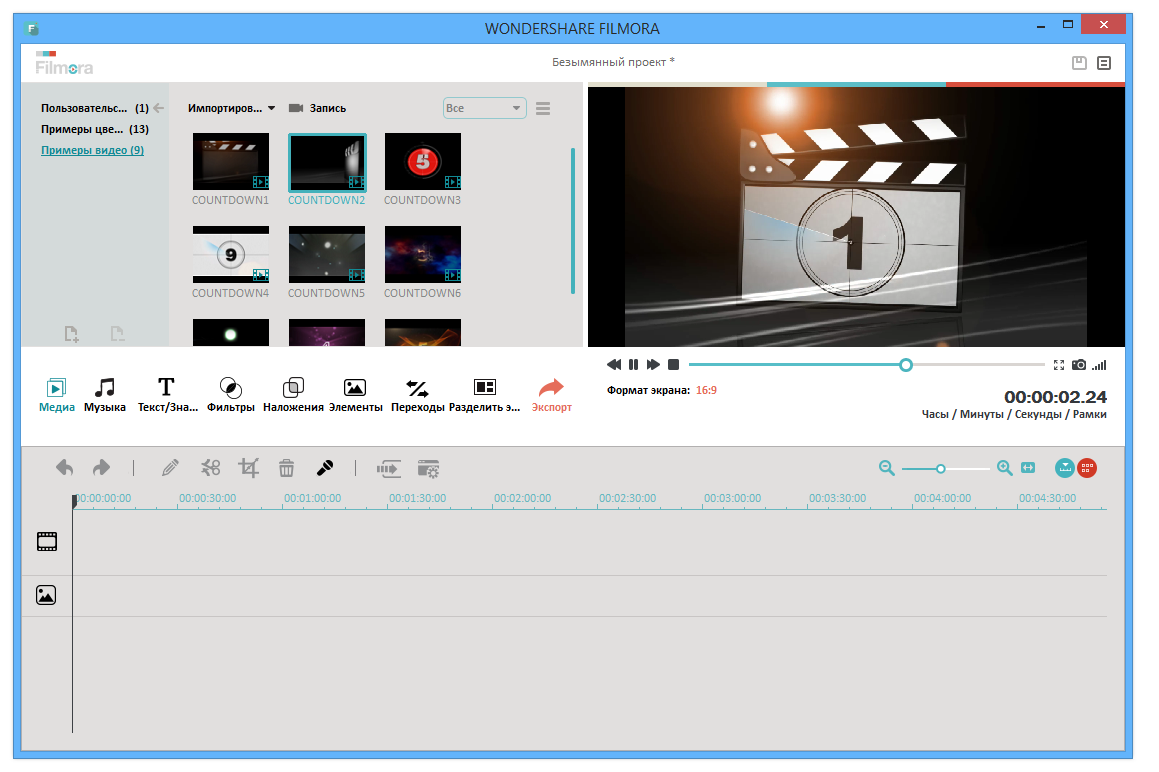The width and height of the screenshot is (1159, 772).
Task: Zoom out the timeline with magnifier minus
Action: [x=886, y=468]
